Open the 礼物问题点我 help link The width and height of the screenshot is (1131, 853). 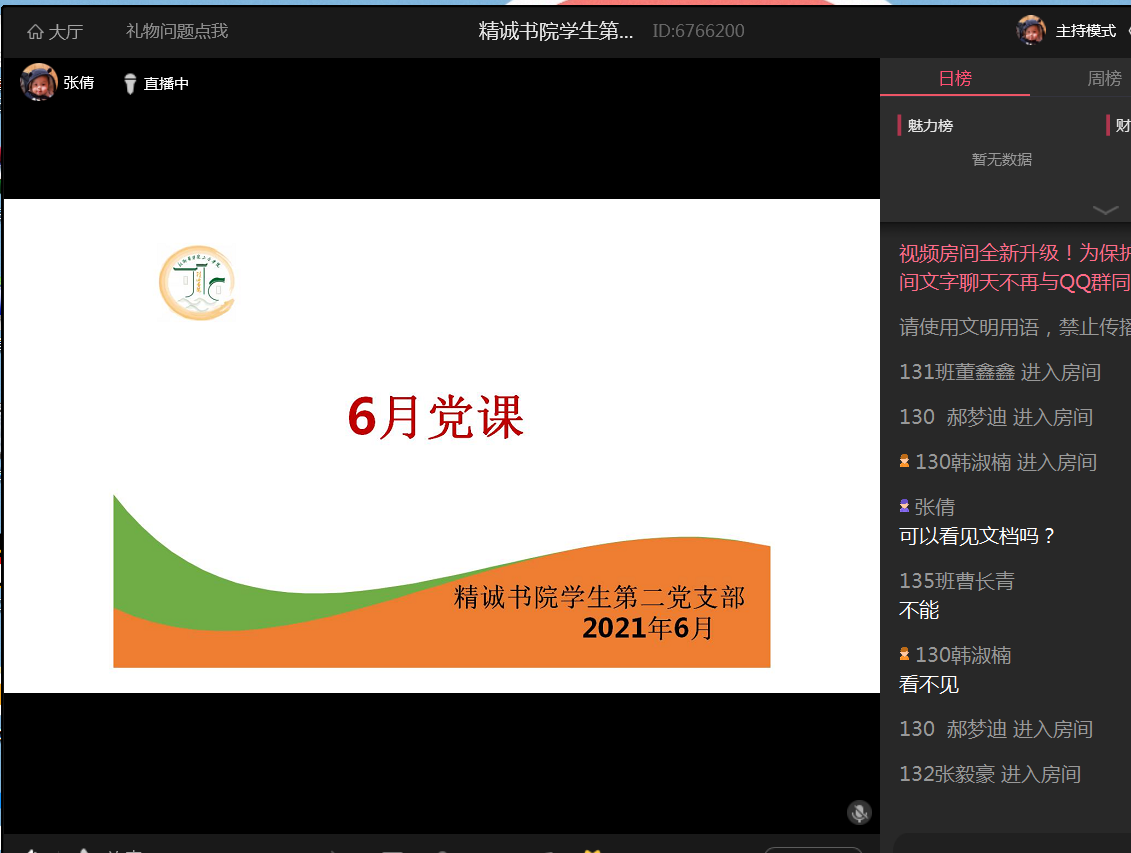[177, 31]
